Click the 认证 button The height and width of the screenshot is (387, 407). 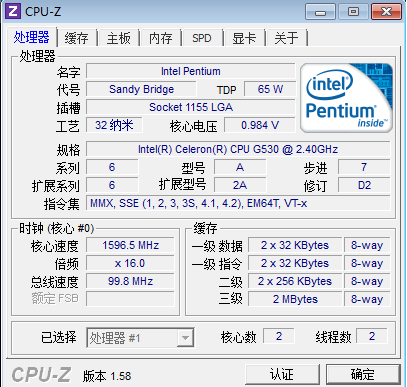(282, 374)
